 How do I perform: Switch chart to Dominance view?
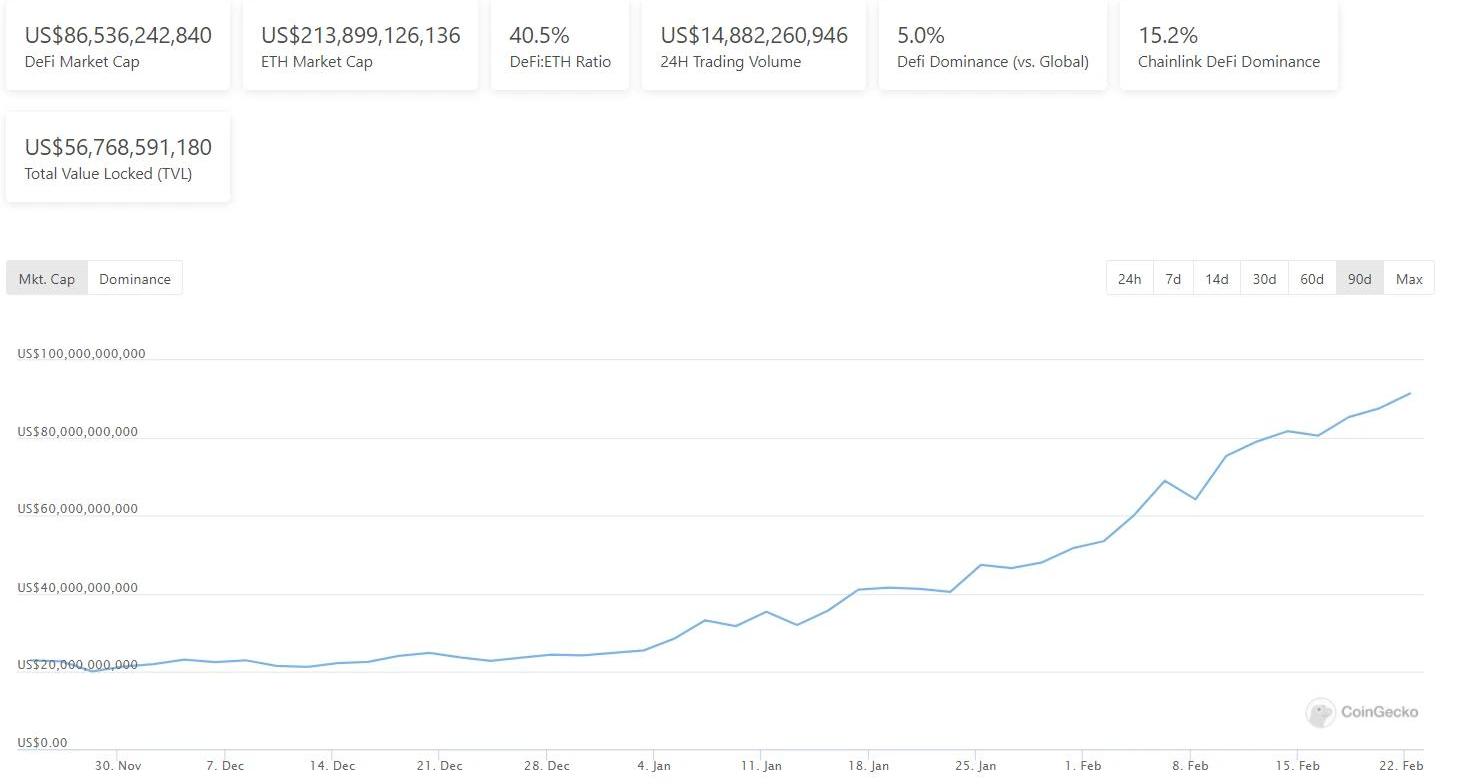[135, 279]
